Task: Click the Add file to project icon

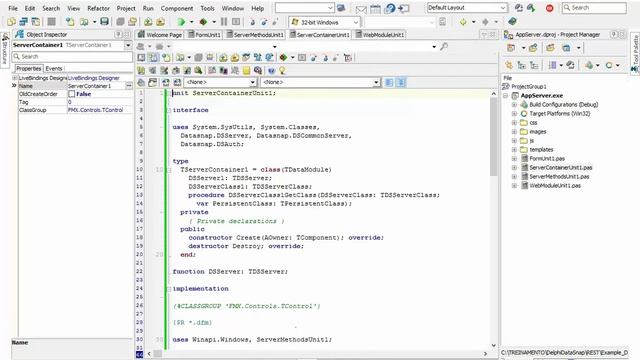Action: click(148, 22)
